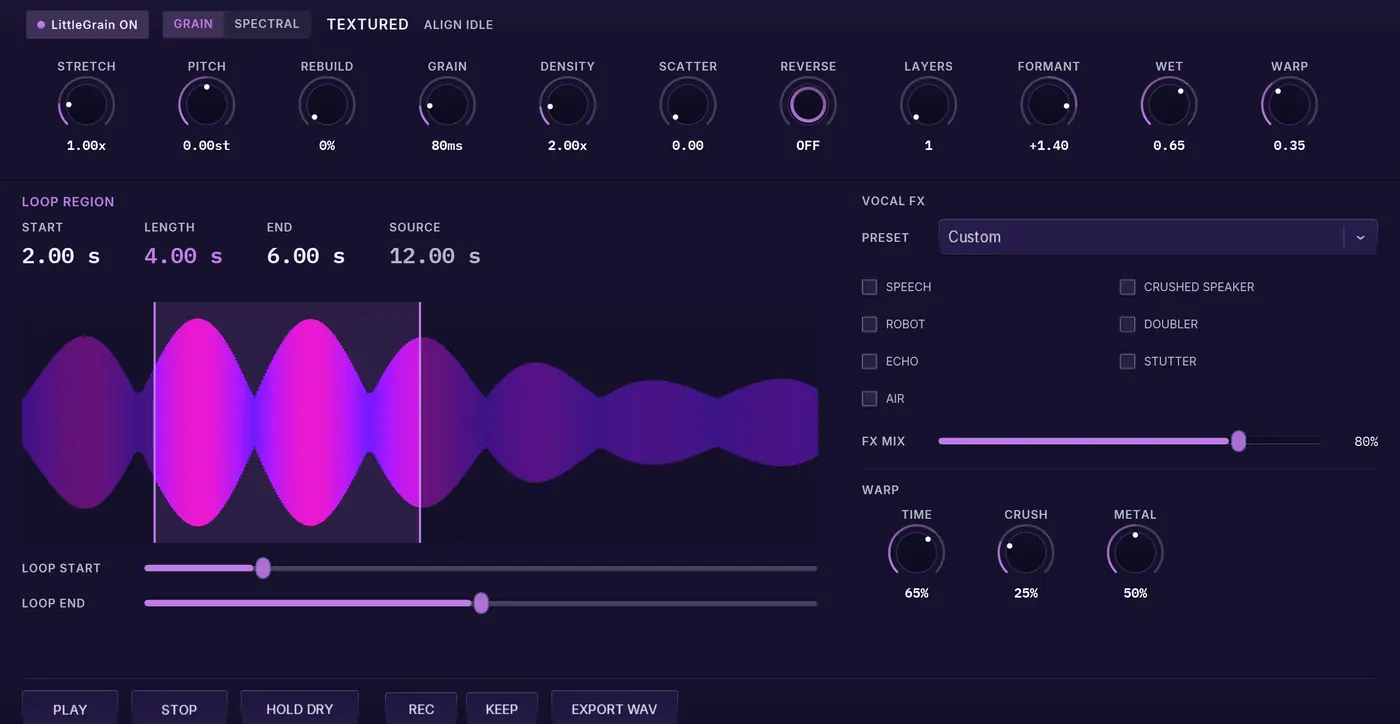Image resolution: width=1400 pixels, height=724 pixels.
Task: Click the Layers knob
Action: click(x=928, y=105)
